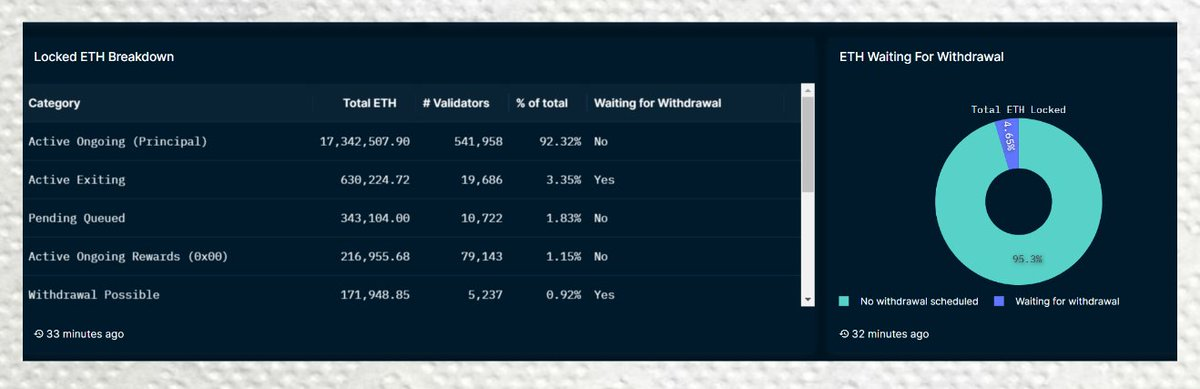Click the scrollbar up arrow in table
This screenshot has height=389, width=1200.
pyautogui.click(x=807, y=91)
